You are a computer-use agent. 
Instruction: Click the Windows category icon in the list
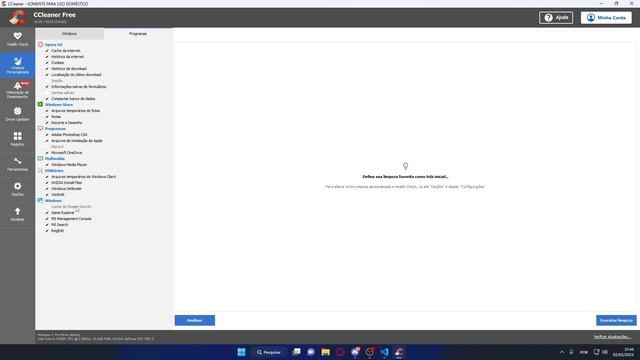40,200
